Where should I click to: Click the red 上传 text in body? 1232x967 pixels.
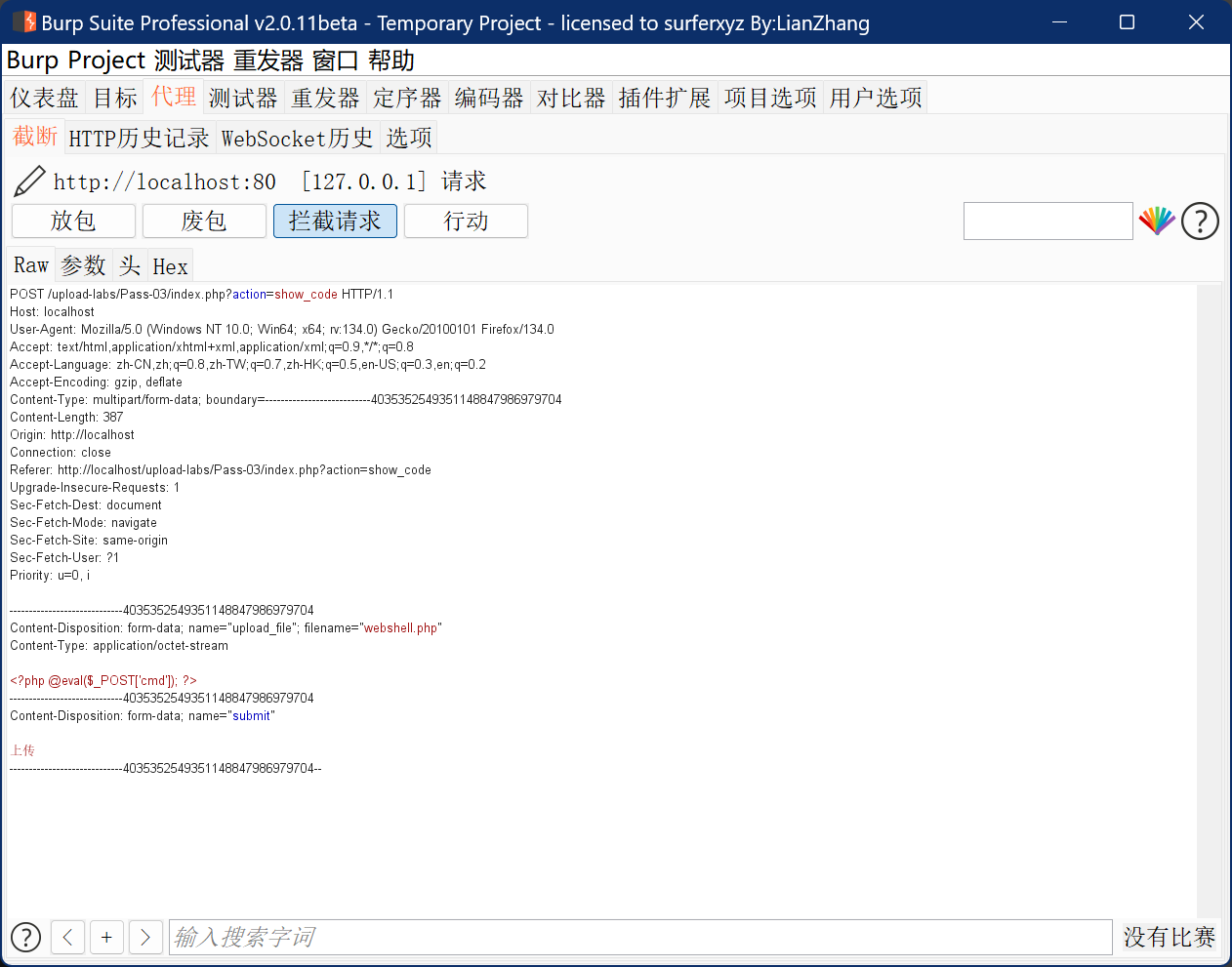(x=22, y=750)
